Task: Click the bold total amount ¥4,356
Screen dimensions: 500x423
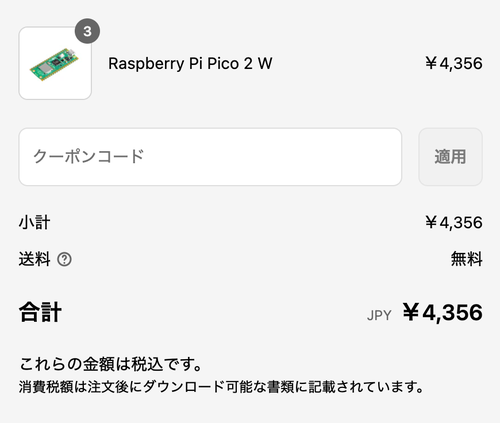Action: [x=442, y=312]
